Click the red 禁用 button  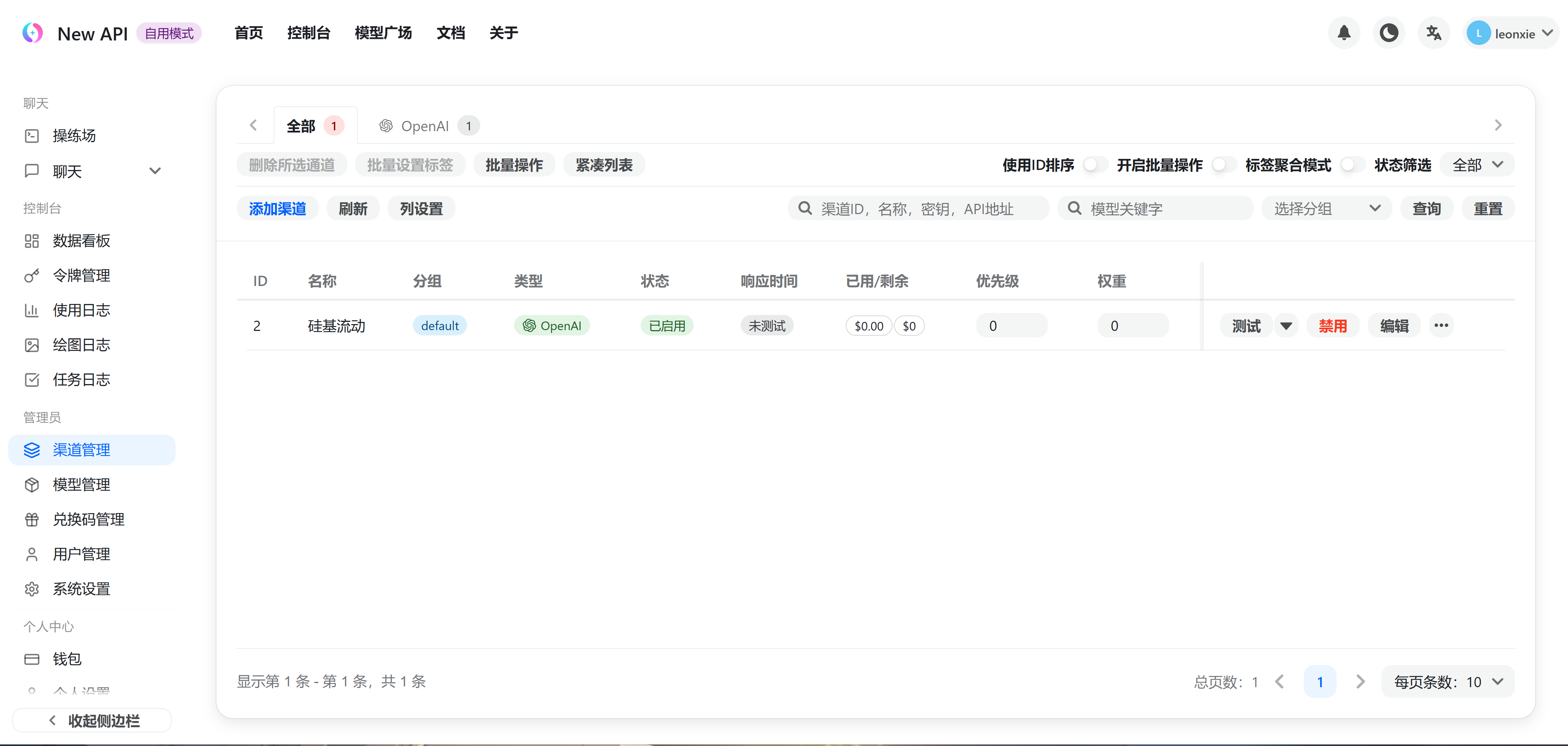[x=1332, y=326]
